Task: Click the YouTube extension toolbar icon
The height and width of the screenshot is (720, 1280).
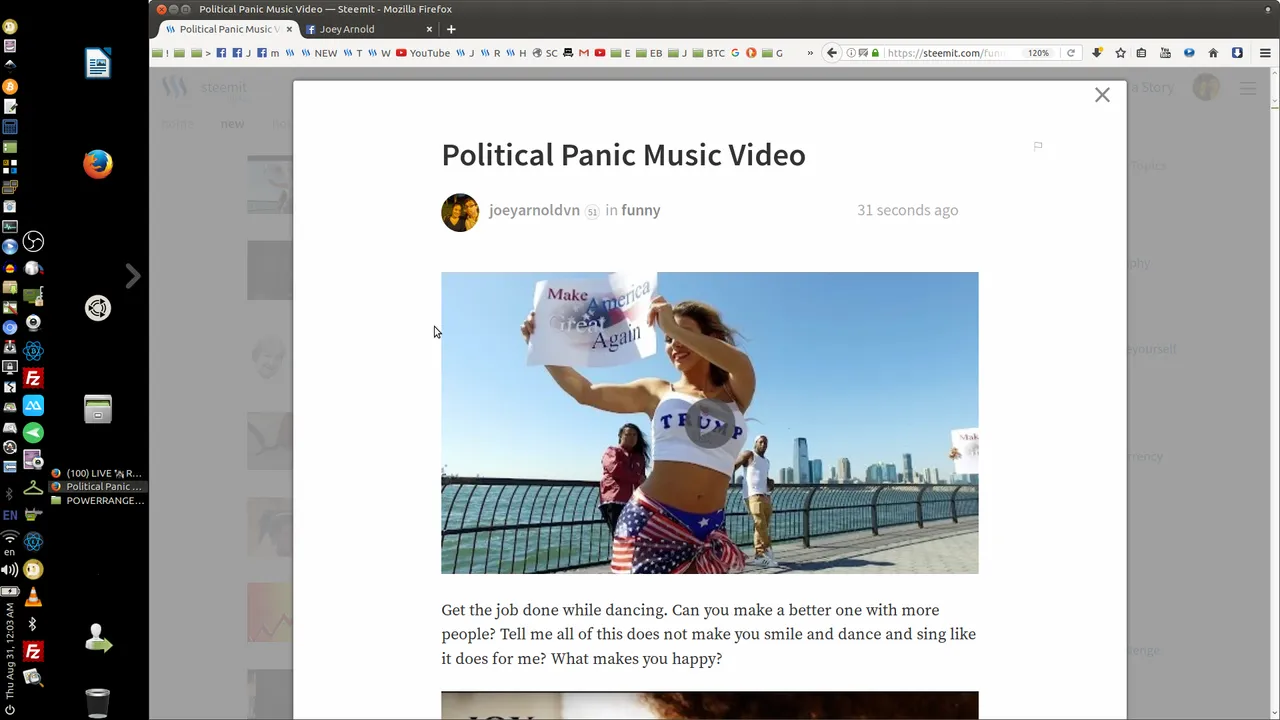Action: point(1165,53)
